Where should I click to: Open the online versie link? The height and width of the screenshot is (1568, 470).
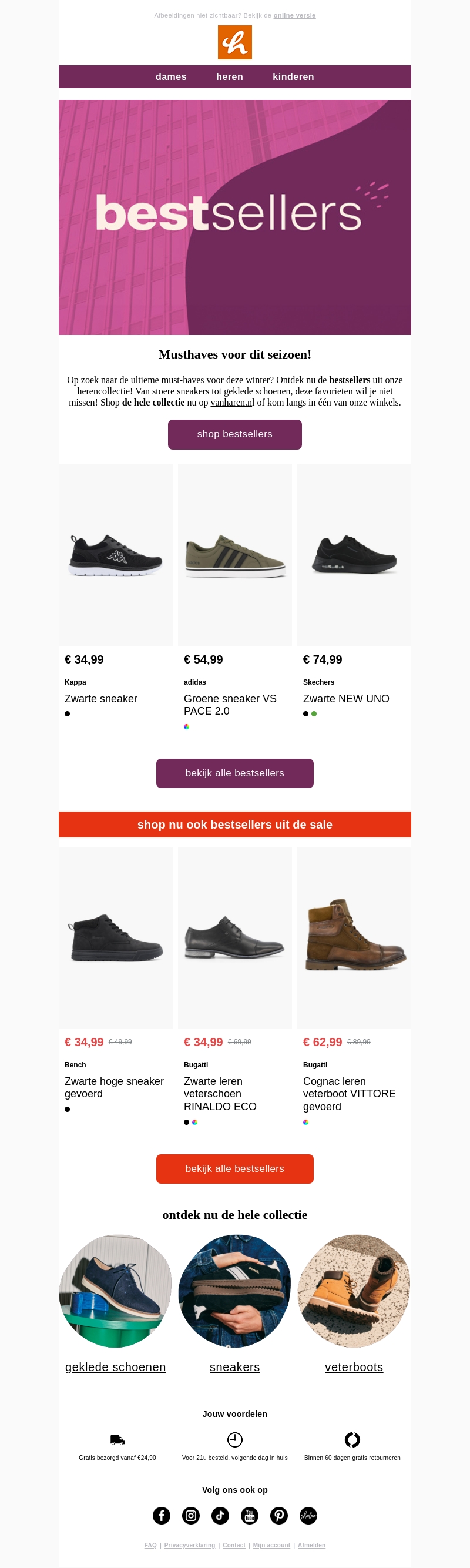click(x=295, y=15)
